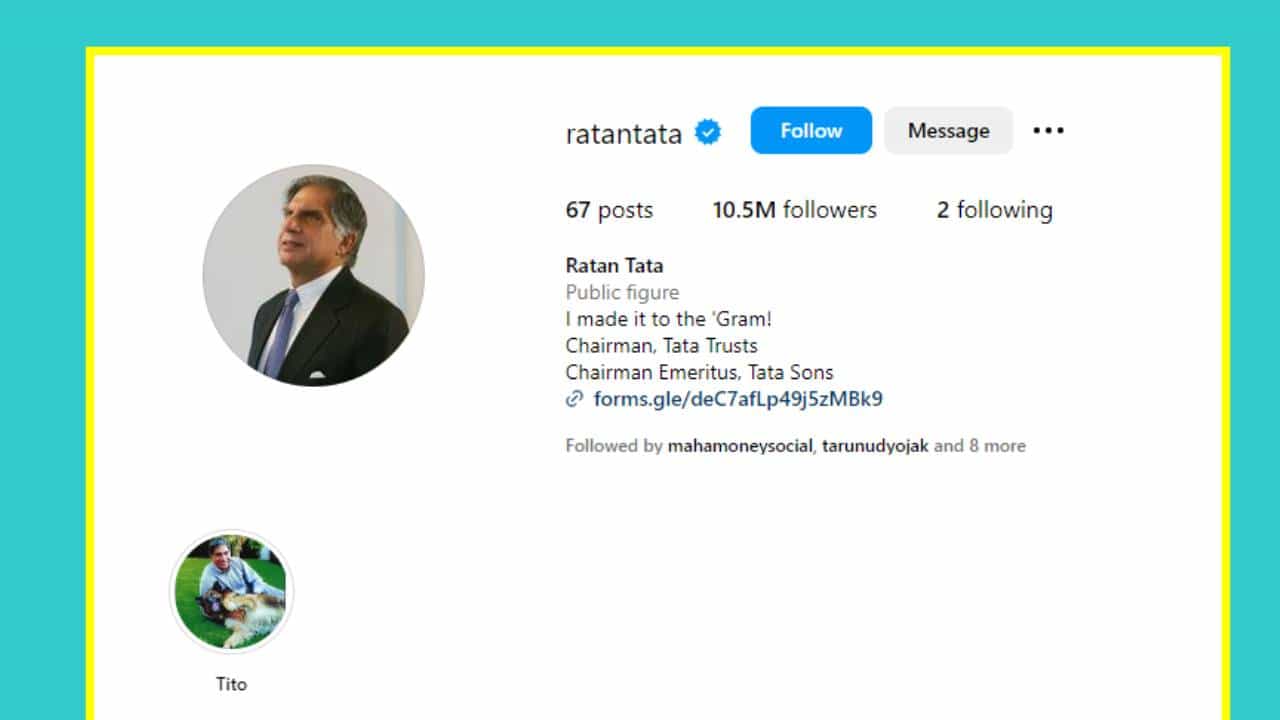1280x720 pixels.
Task: Click the verified badge next to ratantata
Action: tap(707, 131)
